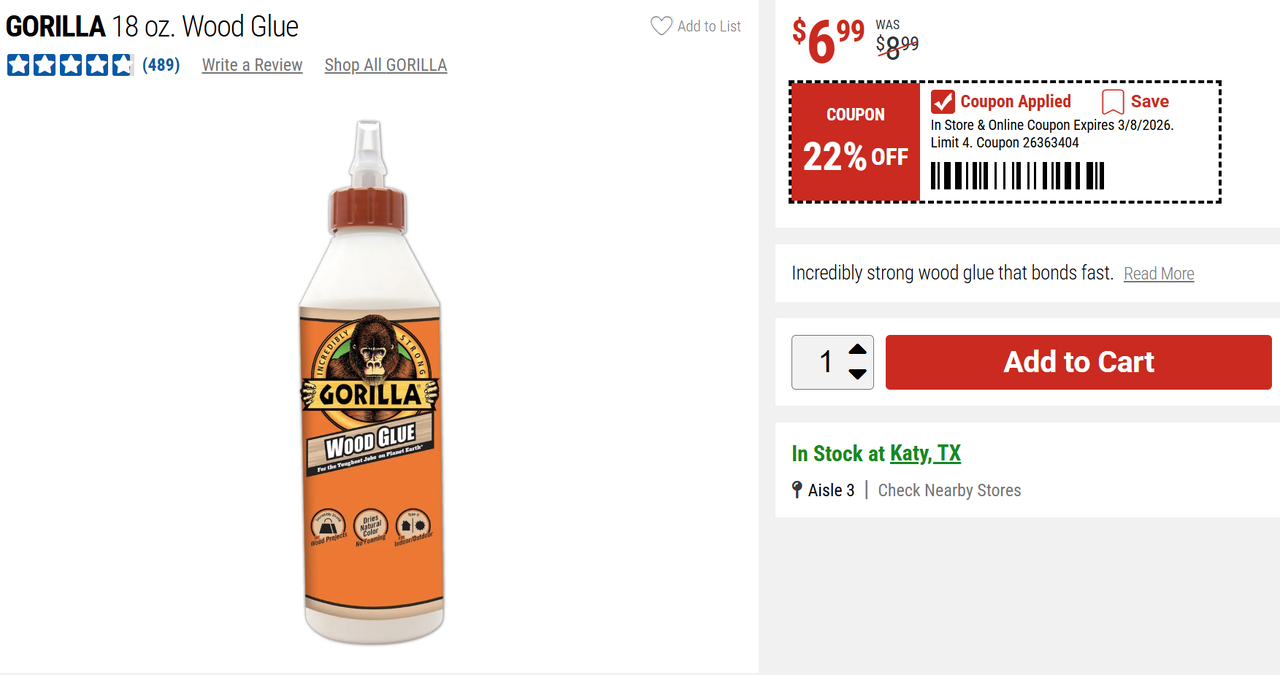The image size is (1280, 675).
Task: Change store via Katy, TX link
Action: click(x=925, y=454)
